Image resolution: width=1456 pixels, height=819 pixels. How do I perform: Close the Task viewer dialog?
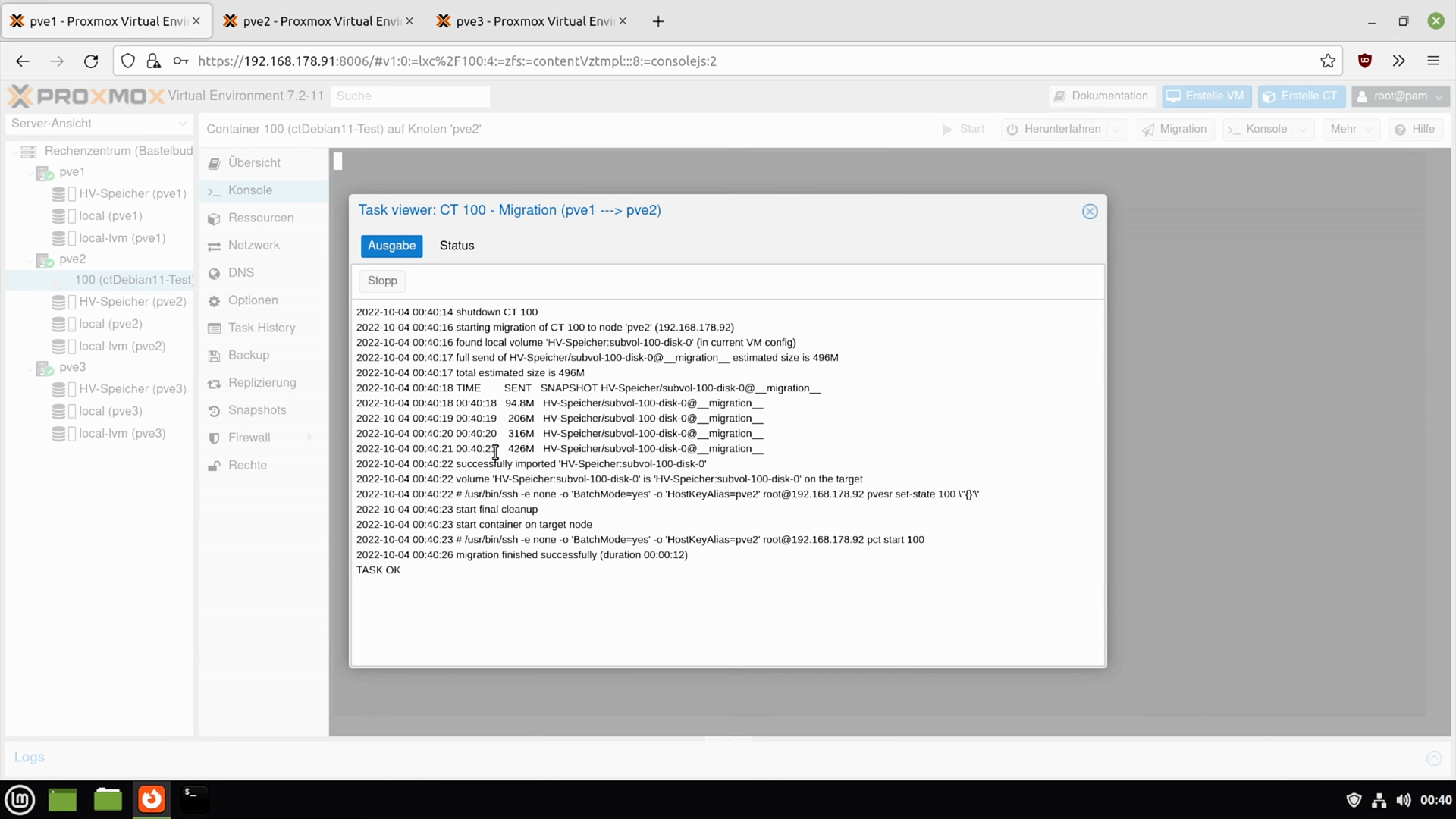point(1090,212)
